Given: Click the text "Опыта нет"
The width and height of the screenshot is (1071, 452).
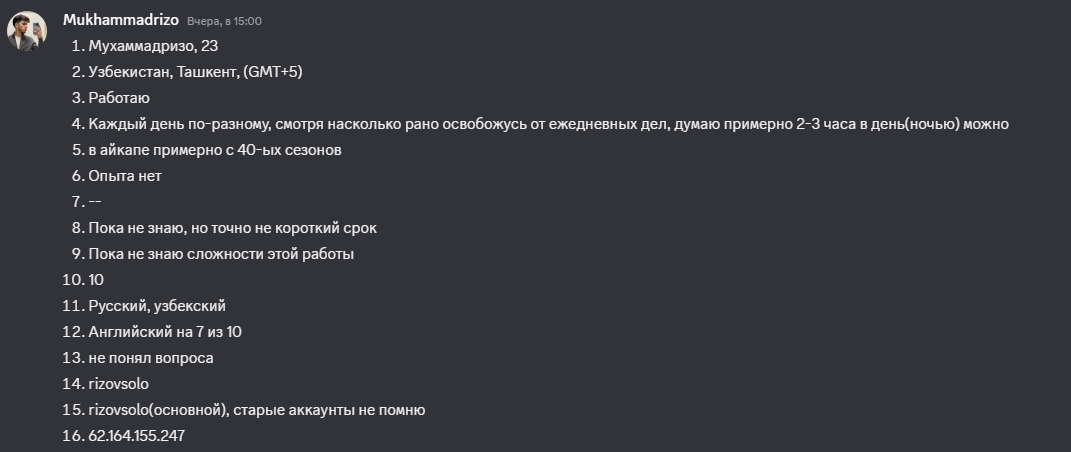Looking at the screenshot, I should point(125,176).
